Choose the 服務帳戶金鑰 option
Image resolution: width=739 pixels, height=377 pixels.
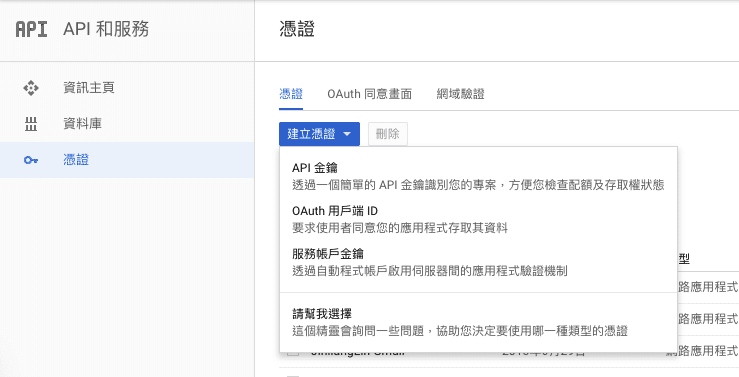click(x=478, y=262)
